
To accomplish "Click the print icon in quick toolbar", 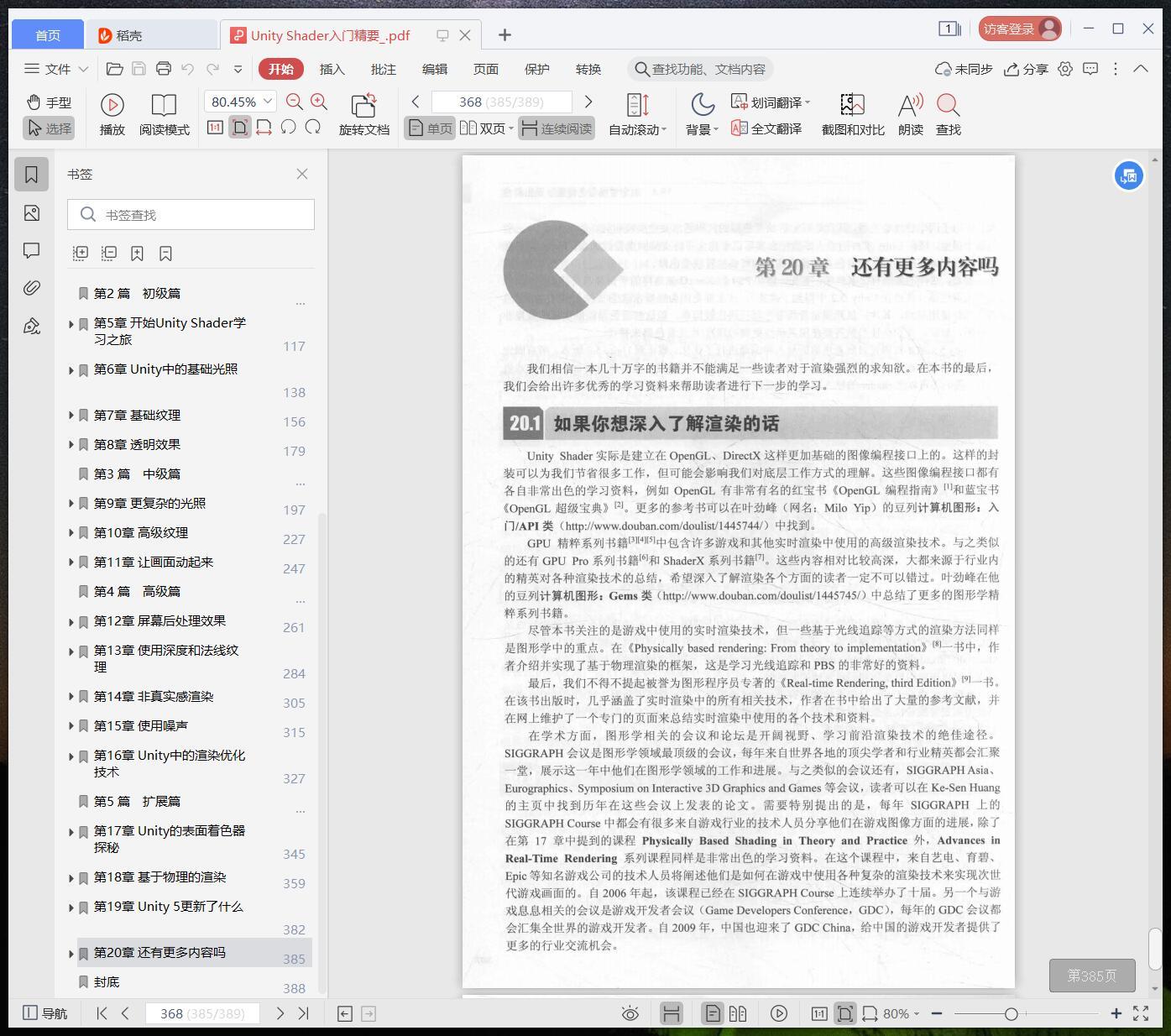I will click(x=164, y=69).
